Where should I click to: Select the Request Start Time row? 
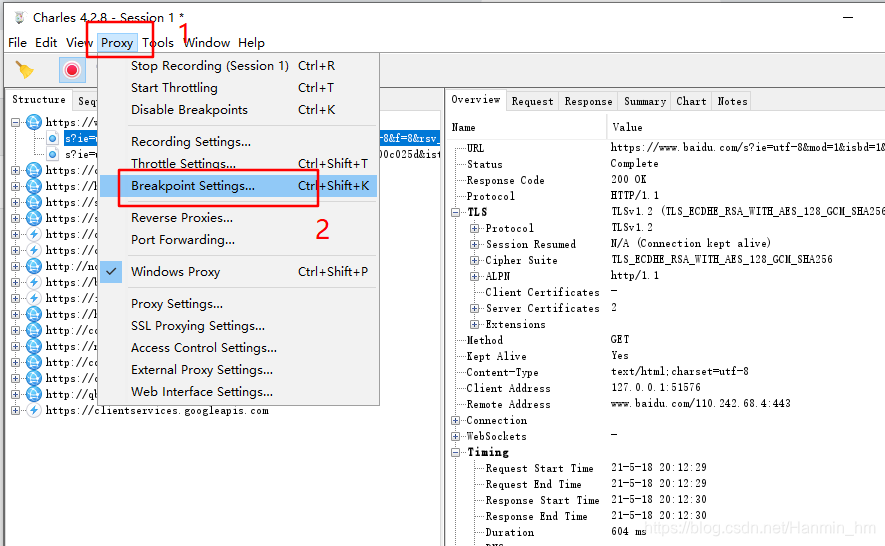(666, 468)
